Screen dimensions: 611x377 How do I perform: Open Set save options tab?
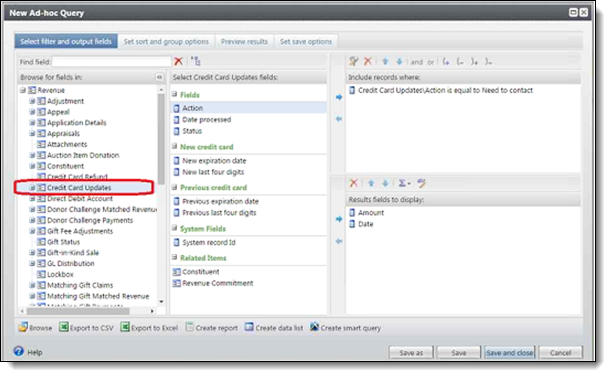click(x=306, y=41)
